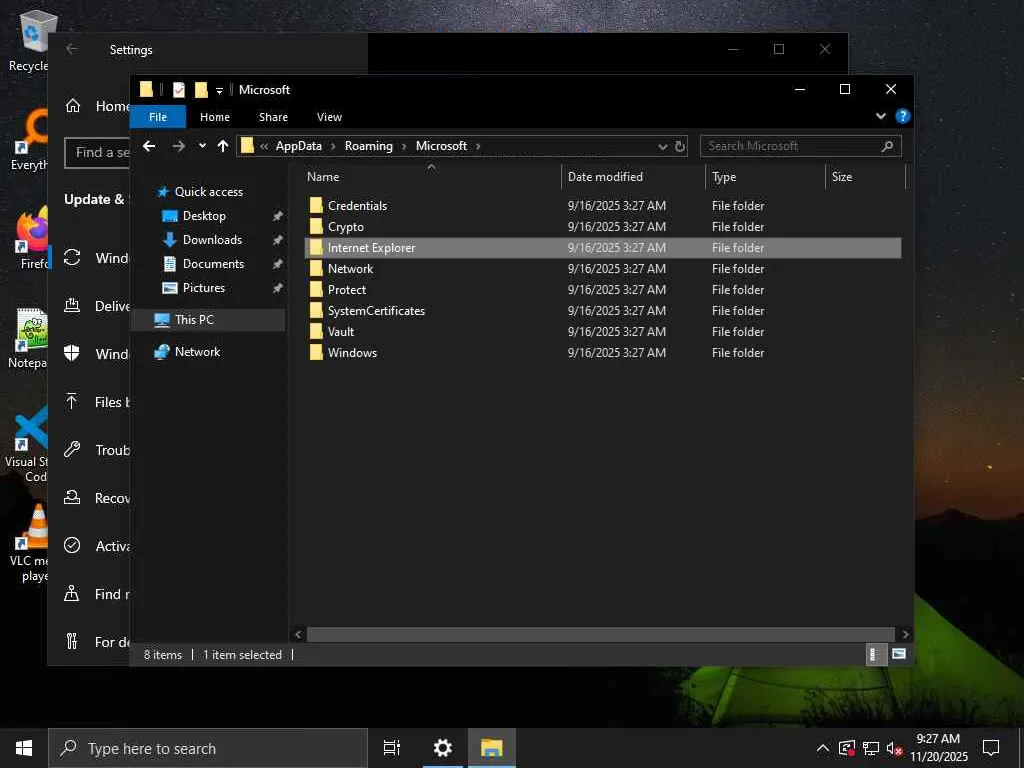This screenshot has height=768, width=1024.
Task: Select the Crypto folder icon
Action: pyautogui.click(x=316, y=227)
